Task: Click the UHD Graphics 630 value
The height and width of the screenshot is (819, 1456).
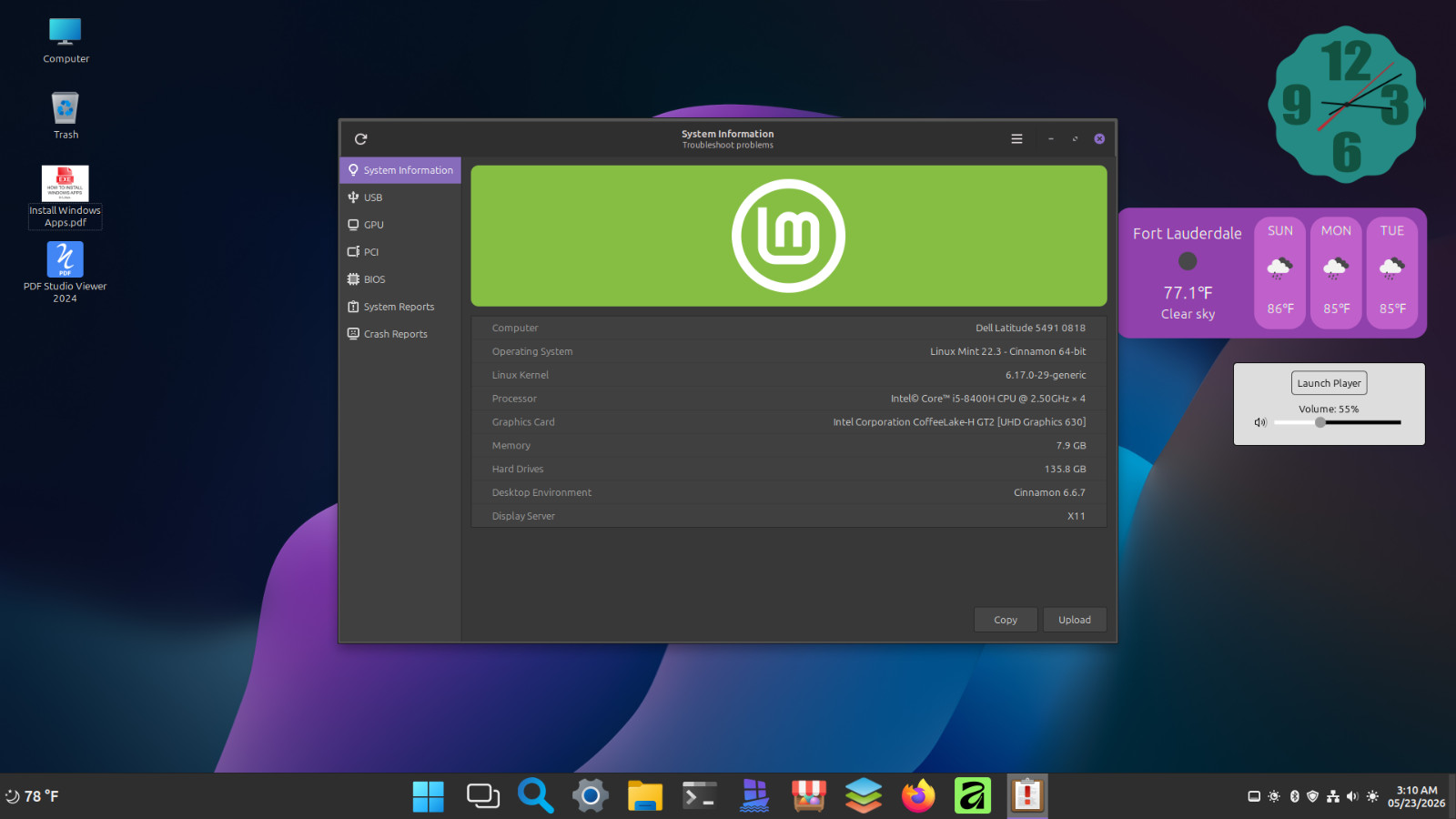Action: [959, 422]
